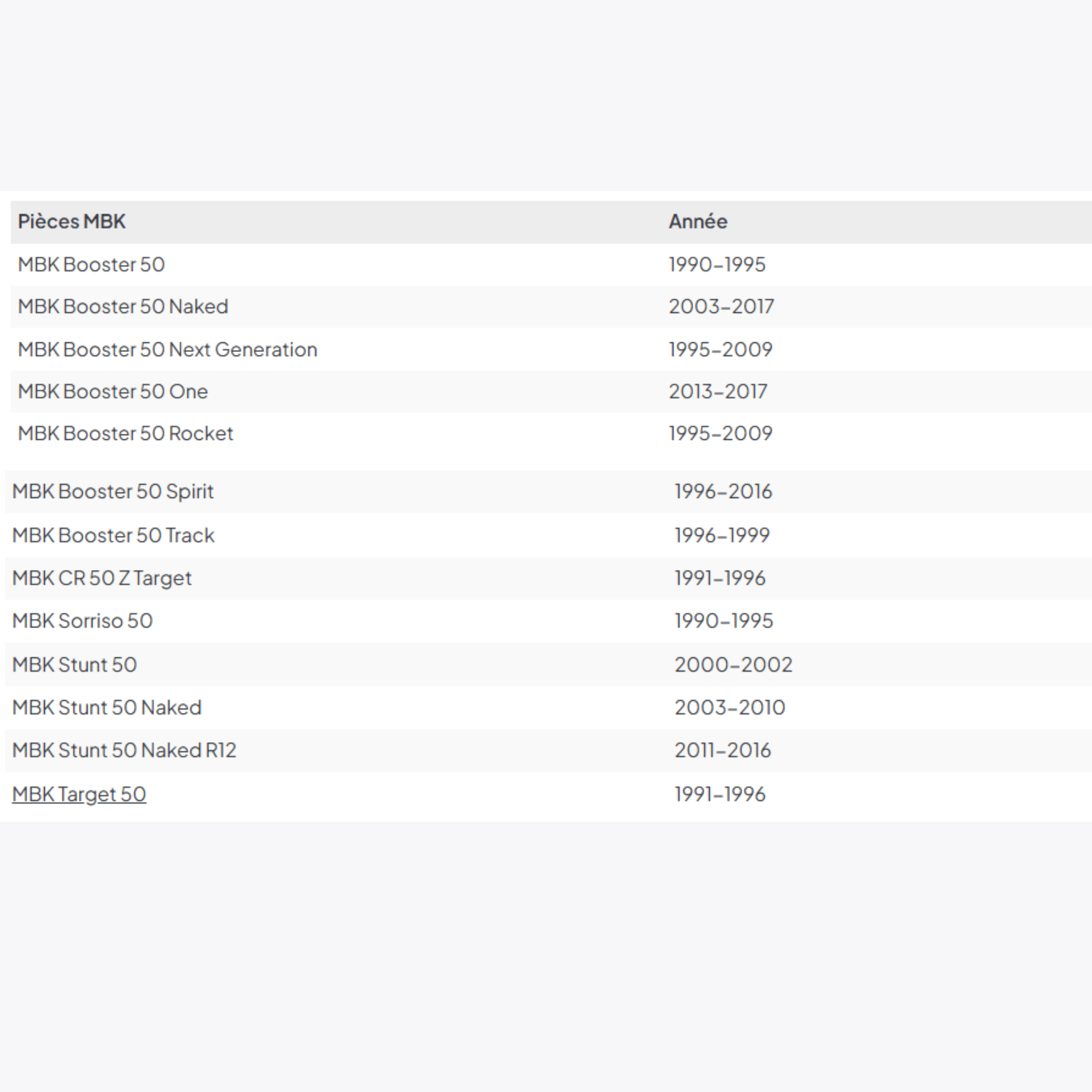This screenshot has width=1092, height=1092.
Task: Click the Pièces MBK column header
Action: pos(72,222)
